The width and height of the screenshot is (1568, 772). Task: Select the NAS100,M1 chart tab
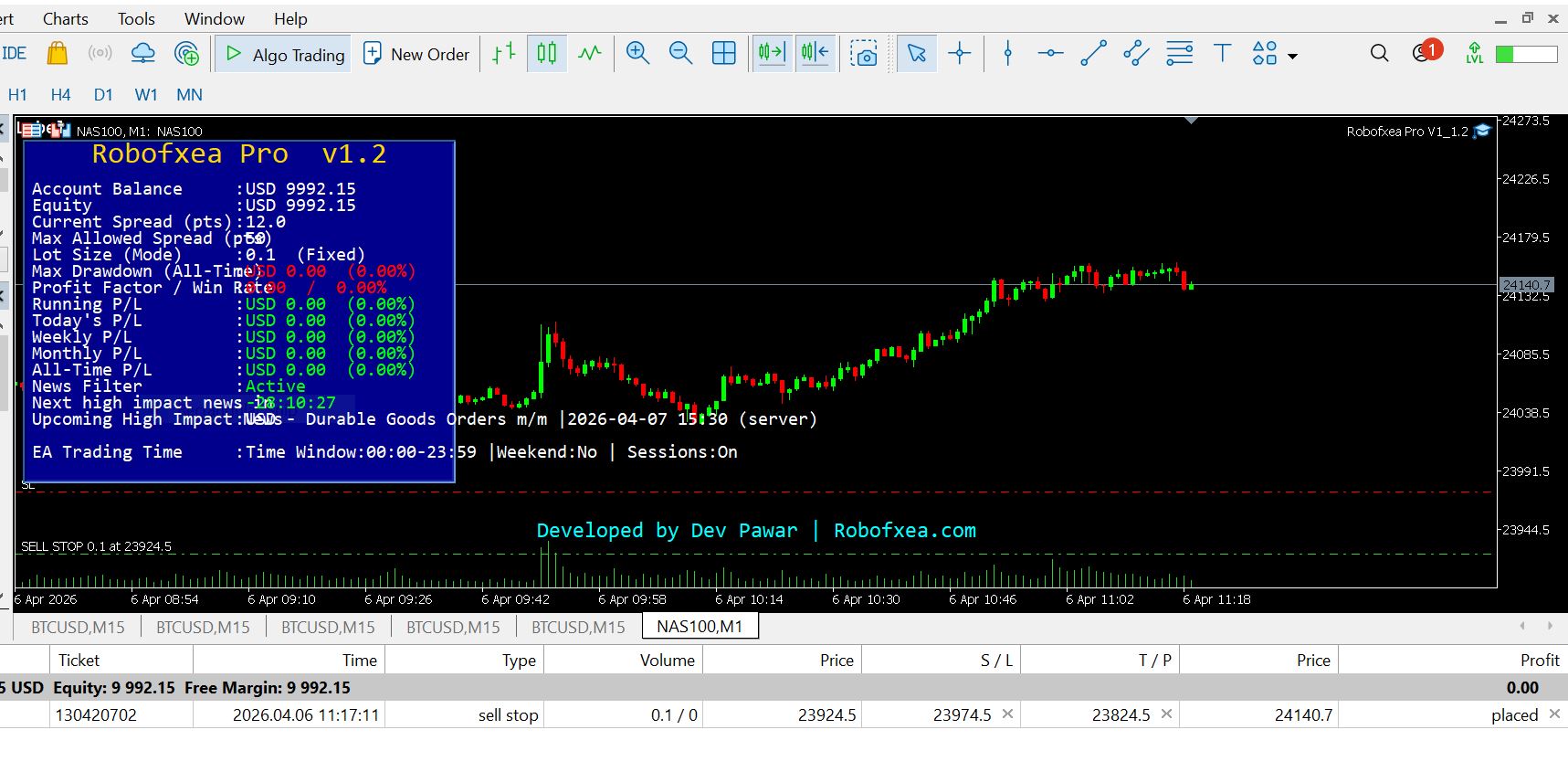pos(700,627)
